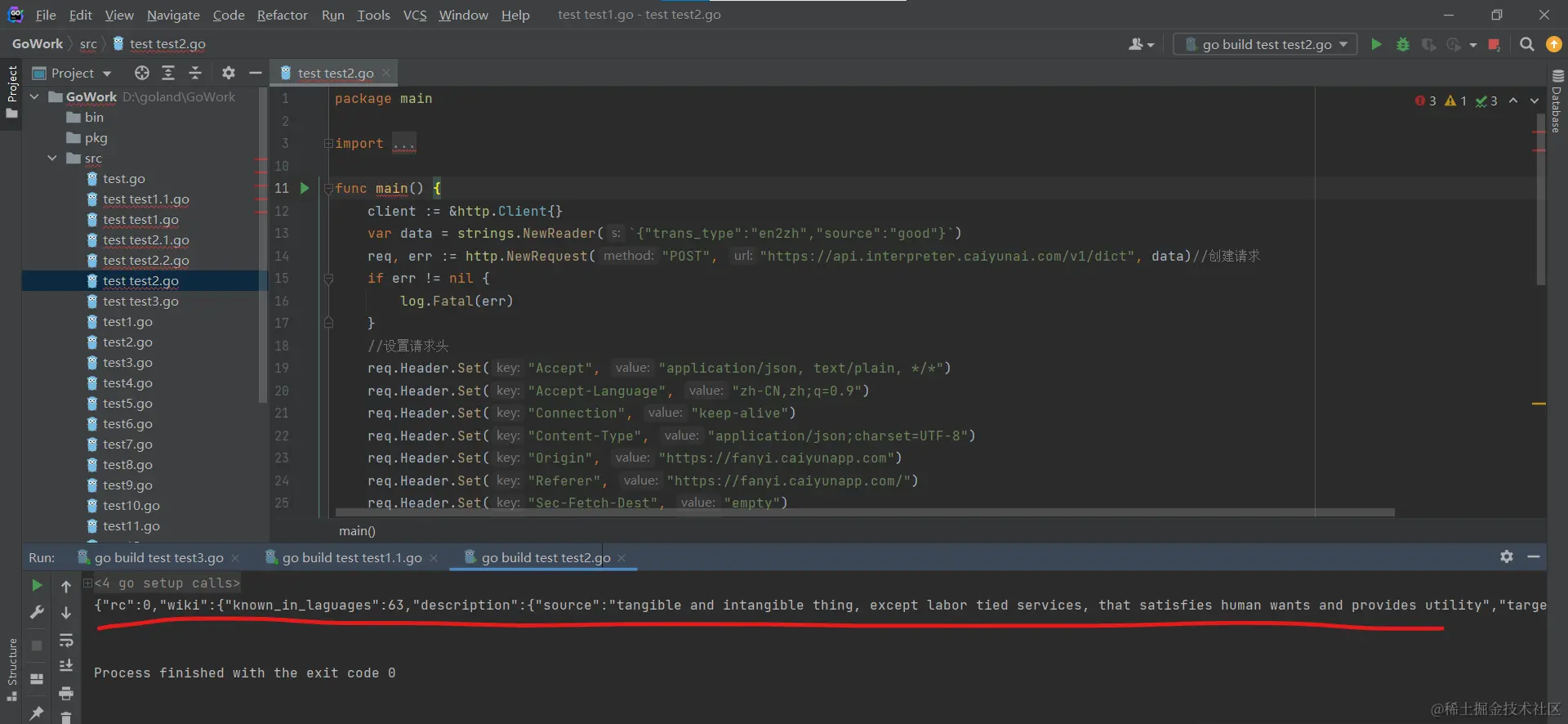Fold the if err != nil block
The width and height of the screenshot is (1568, 724).
328,279
